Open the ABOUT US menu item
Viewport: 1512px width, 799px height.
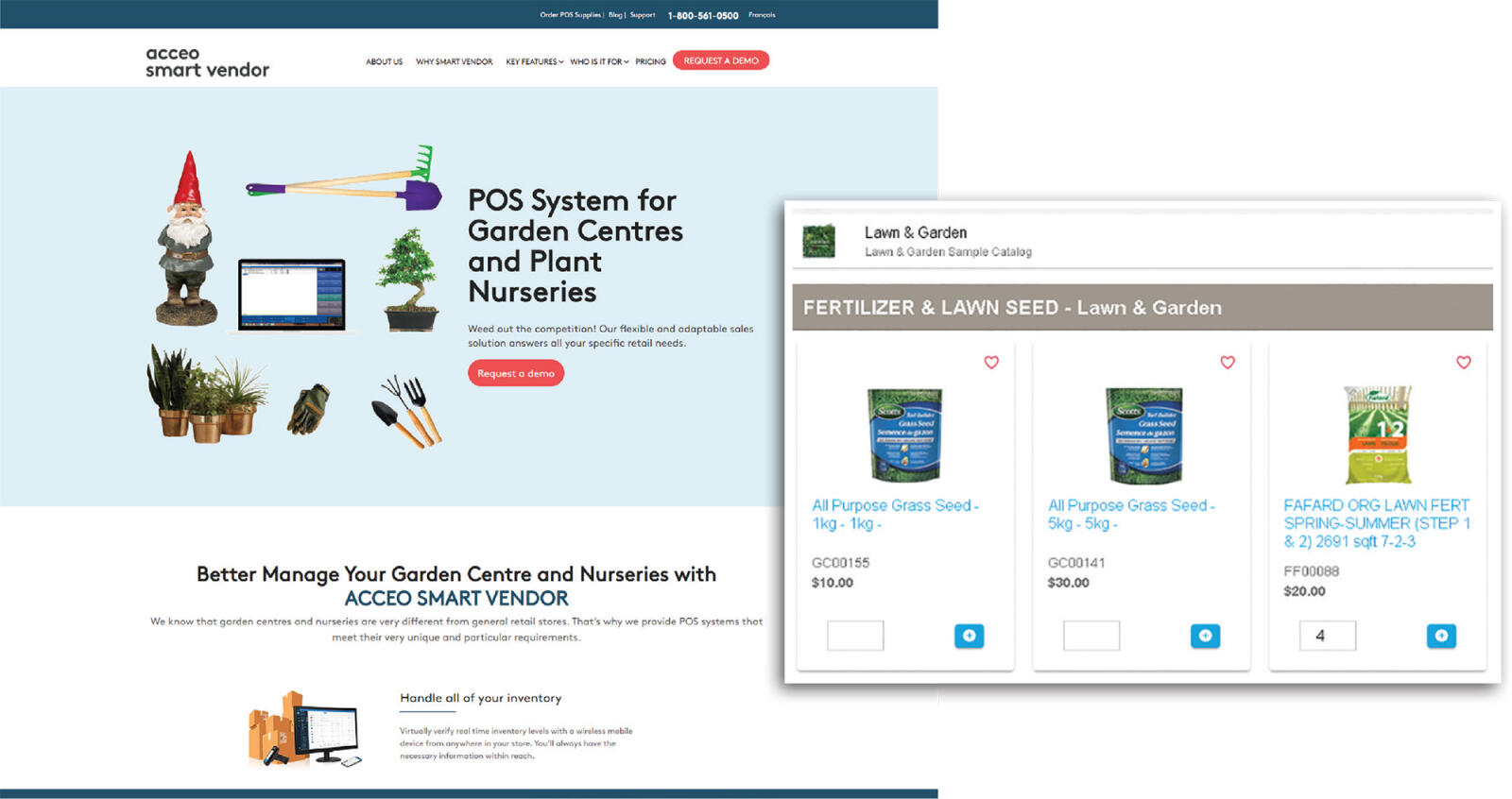tap(385, 61)
